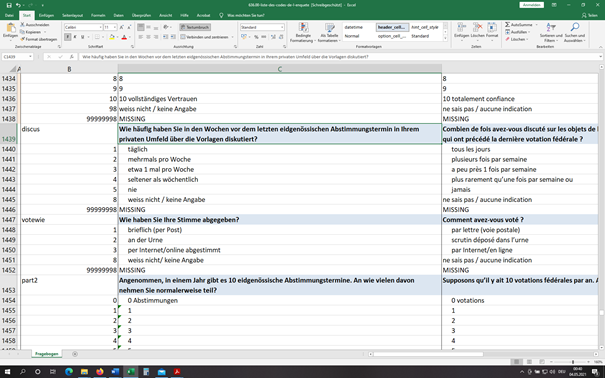Click Einfügen in the Zellen group
Screen dimensions: 605x378
click(x=461, y=30)
